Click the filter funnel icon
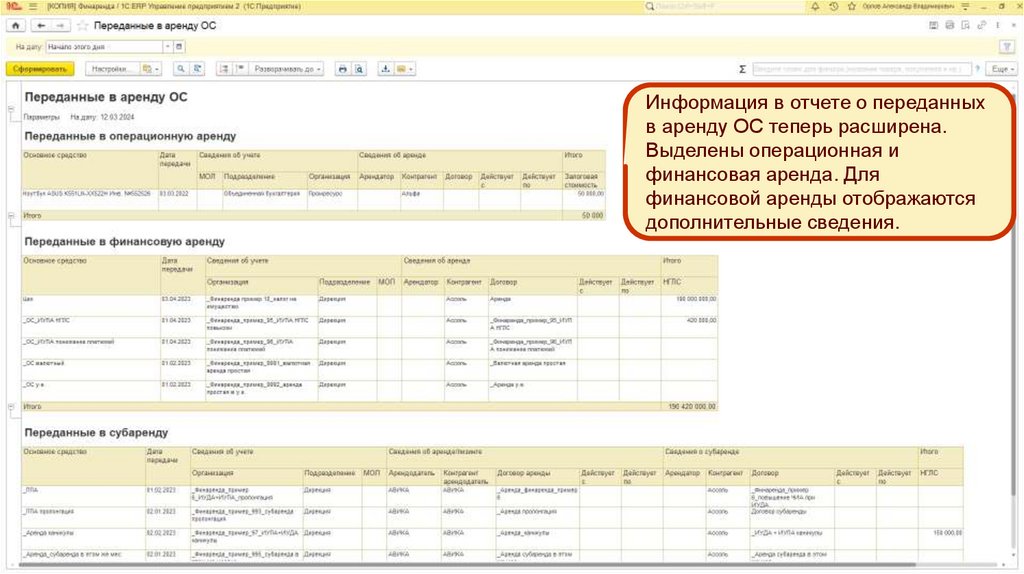Screen dimensions: 1024x574 click(1006, 47)
